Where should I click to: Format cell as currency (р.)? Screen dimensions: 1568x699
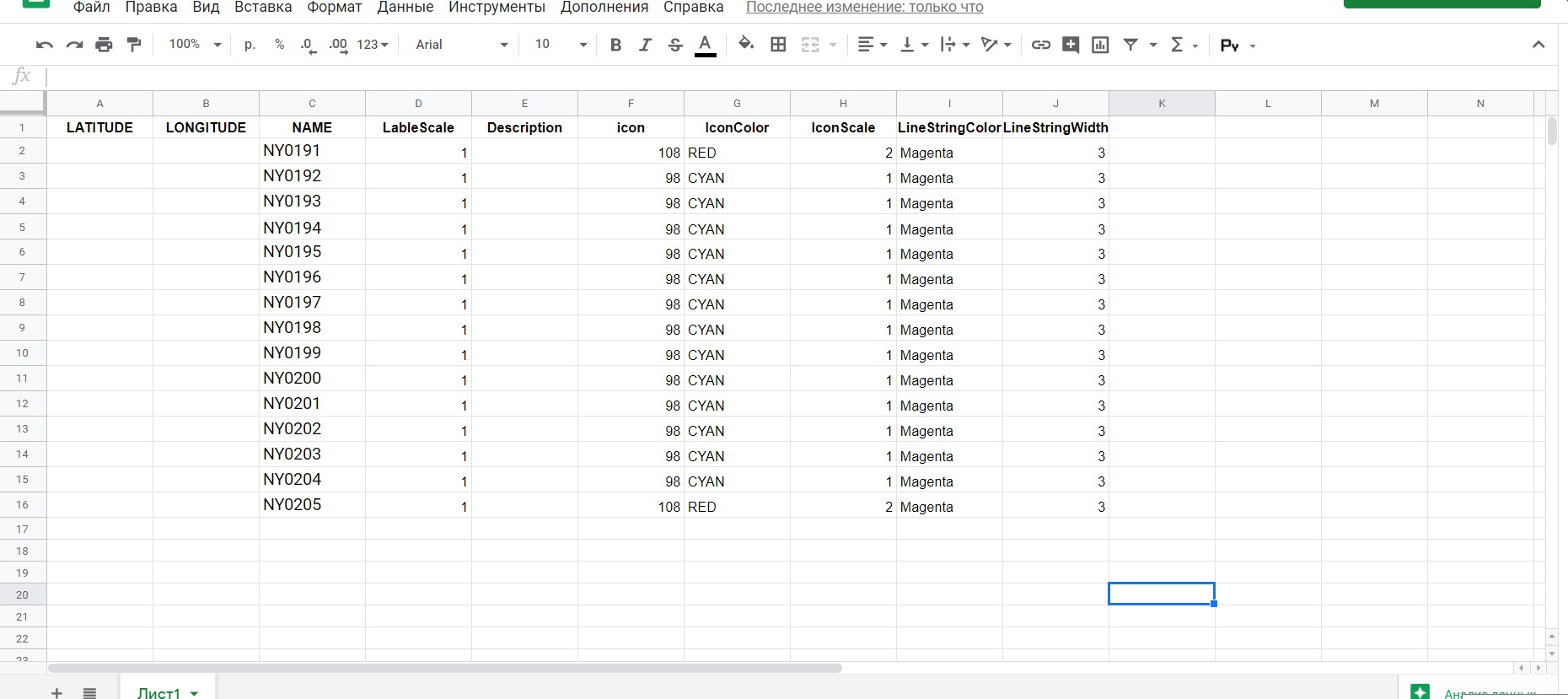point(250,45)
